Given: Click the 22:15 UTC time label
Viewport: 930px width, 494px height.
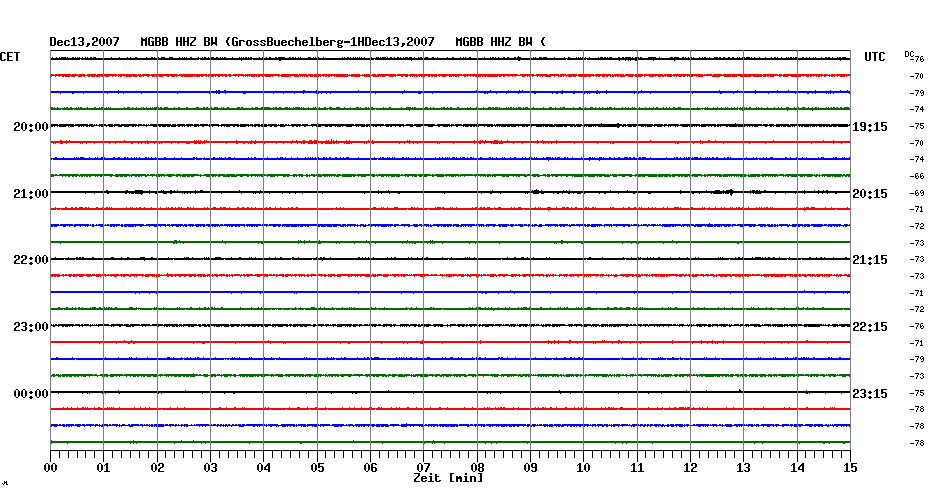Looking at the screenshot, I should [x=870, y=327].
